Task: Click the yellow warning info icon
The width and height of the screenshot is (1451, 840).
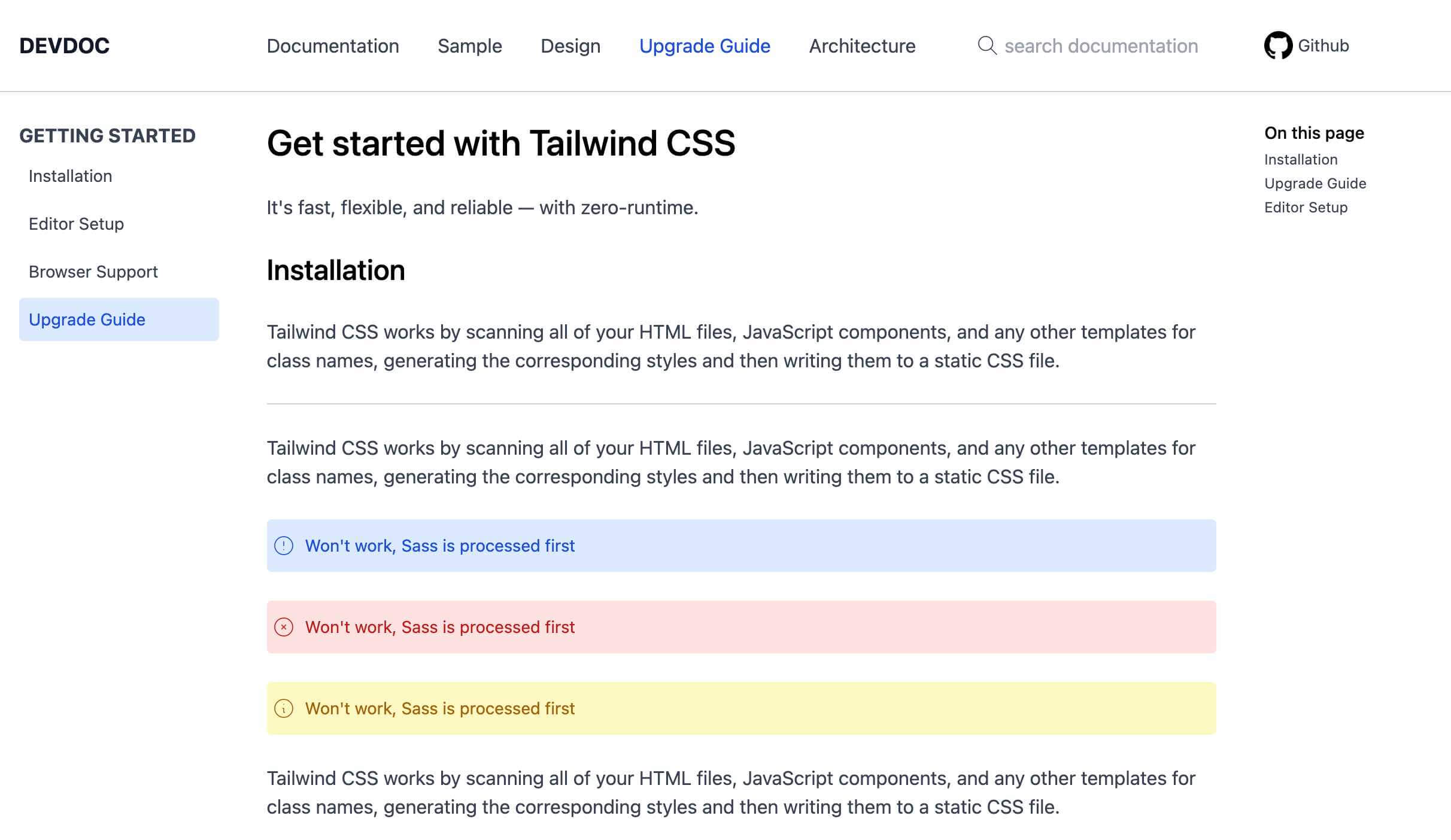Action: click(284, 708)
